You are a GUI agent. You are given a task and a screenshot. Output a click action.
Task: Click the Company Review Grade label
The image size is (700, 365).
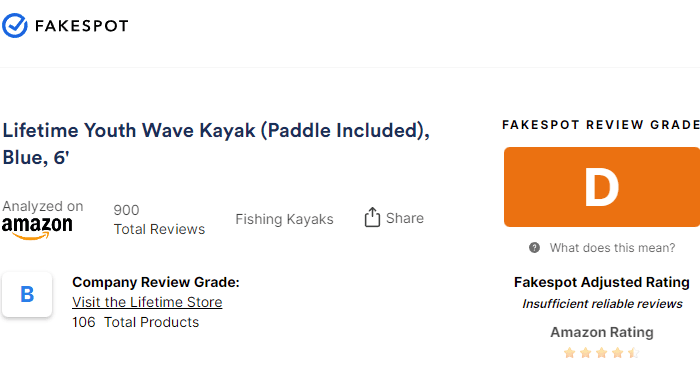click(156, 282)
